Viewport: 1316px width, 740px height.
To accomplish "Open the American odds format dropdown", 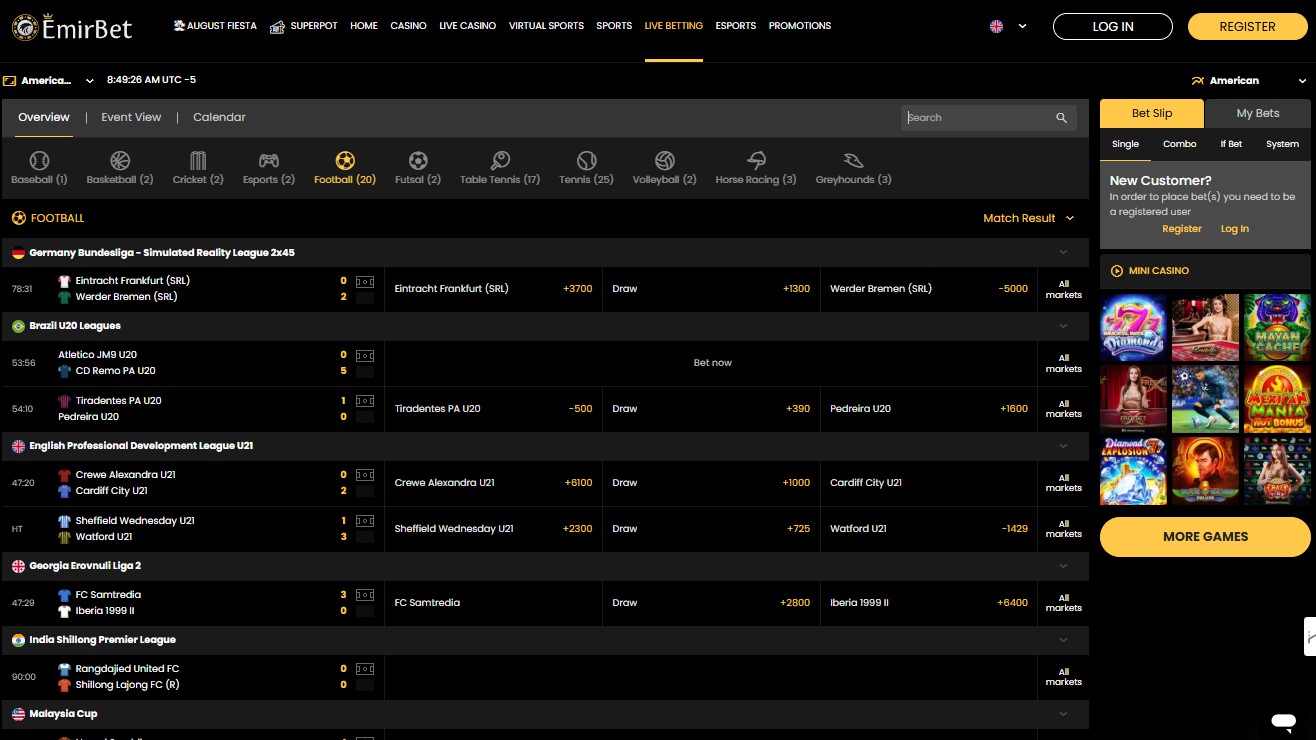I will (x=1249, y=81).
